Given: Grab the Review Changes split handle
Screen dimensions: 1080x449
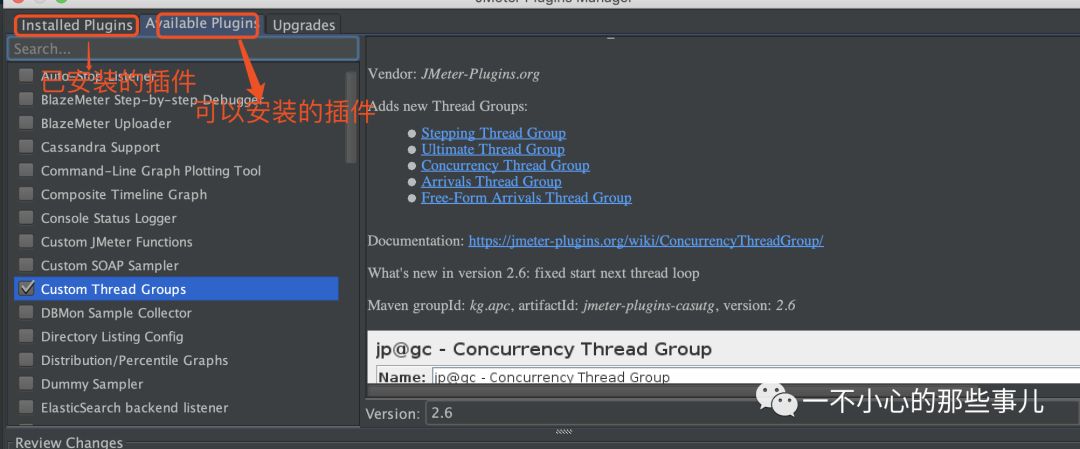Looking at the screenshot, I should click(563, 432).
